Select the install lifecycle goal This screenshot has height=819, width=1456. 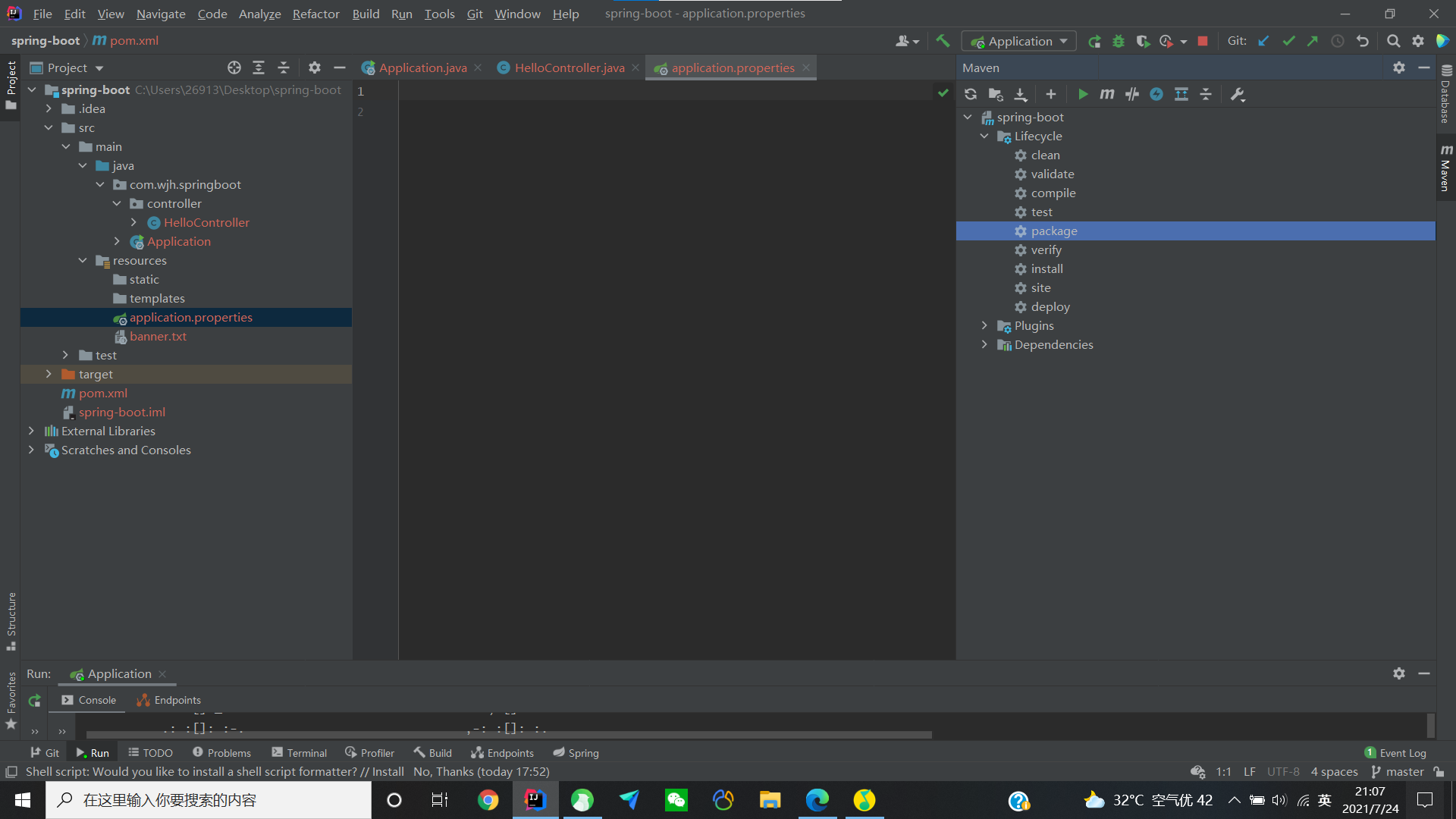point(1046,268)
